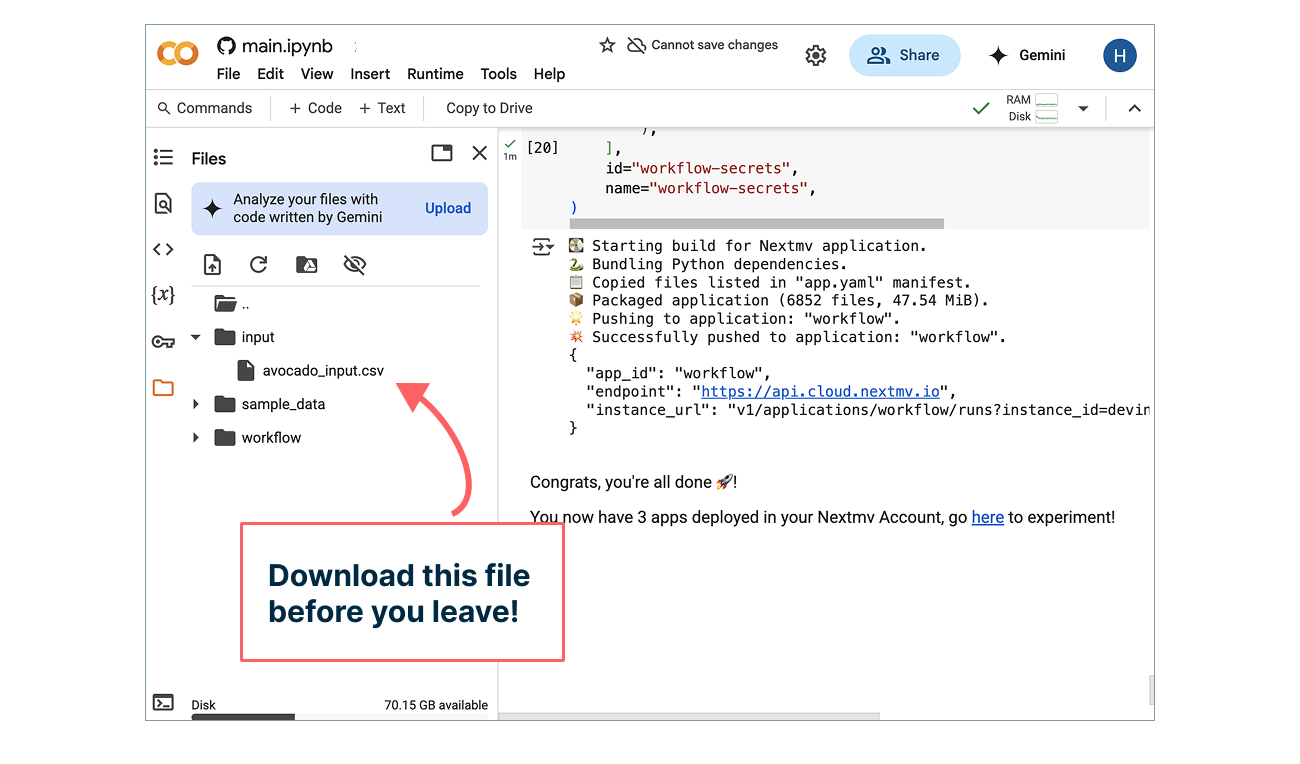Viewport: 1300px width, 764px height.
Task: Upload a file to session storage
Action: [212, 265]
